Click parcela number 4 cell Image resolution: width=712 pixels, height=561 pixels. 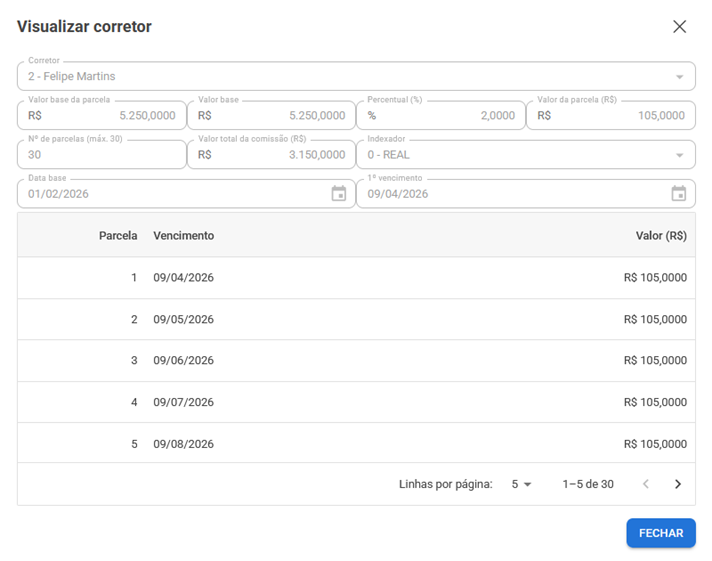(134, 402)
